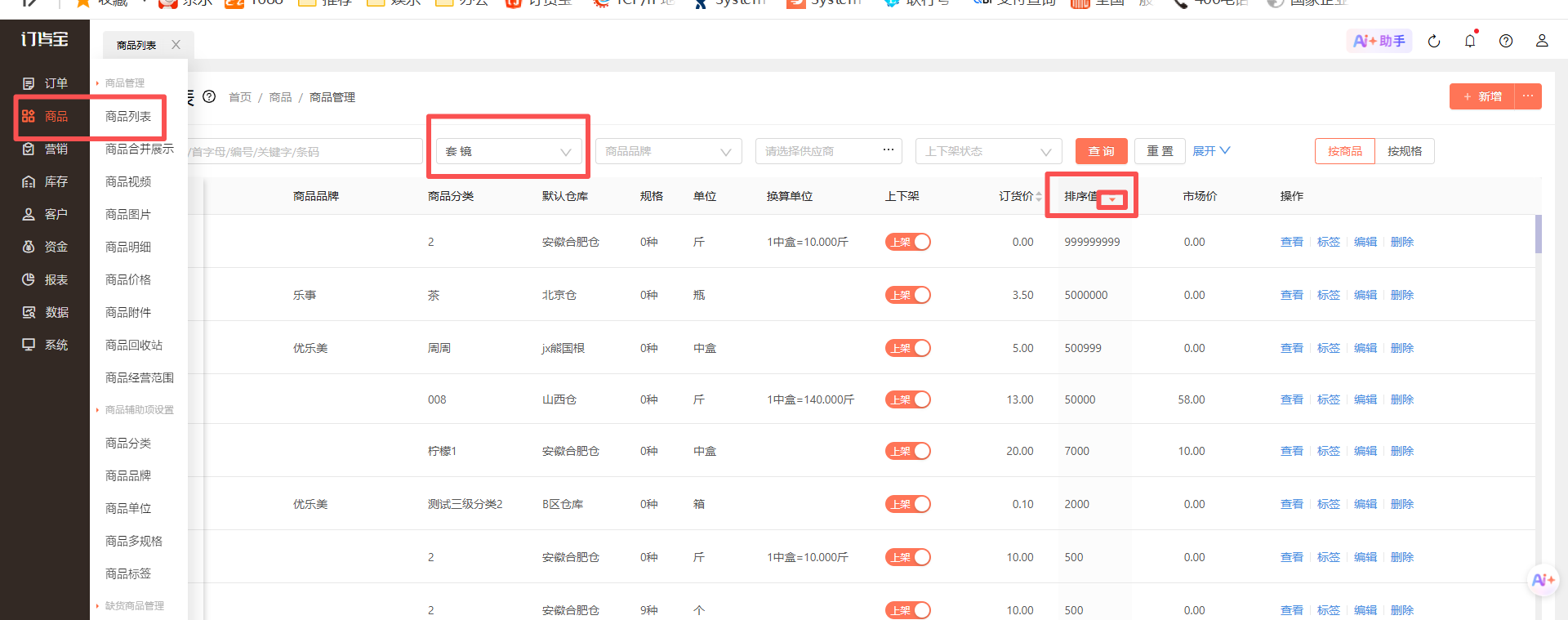This screenshot has height=620, width=1568.
Task: Toggle 上架 switch for the 999999999 row
Action: (x=908, y=242)
